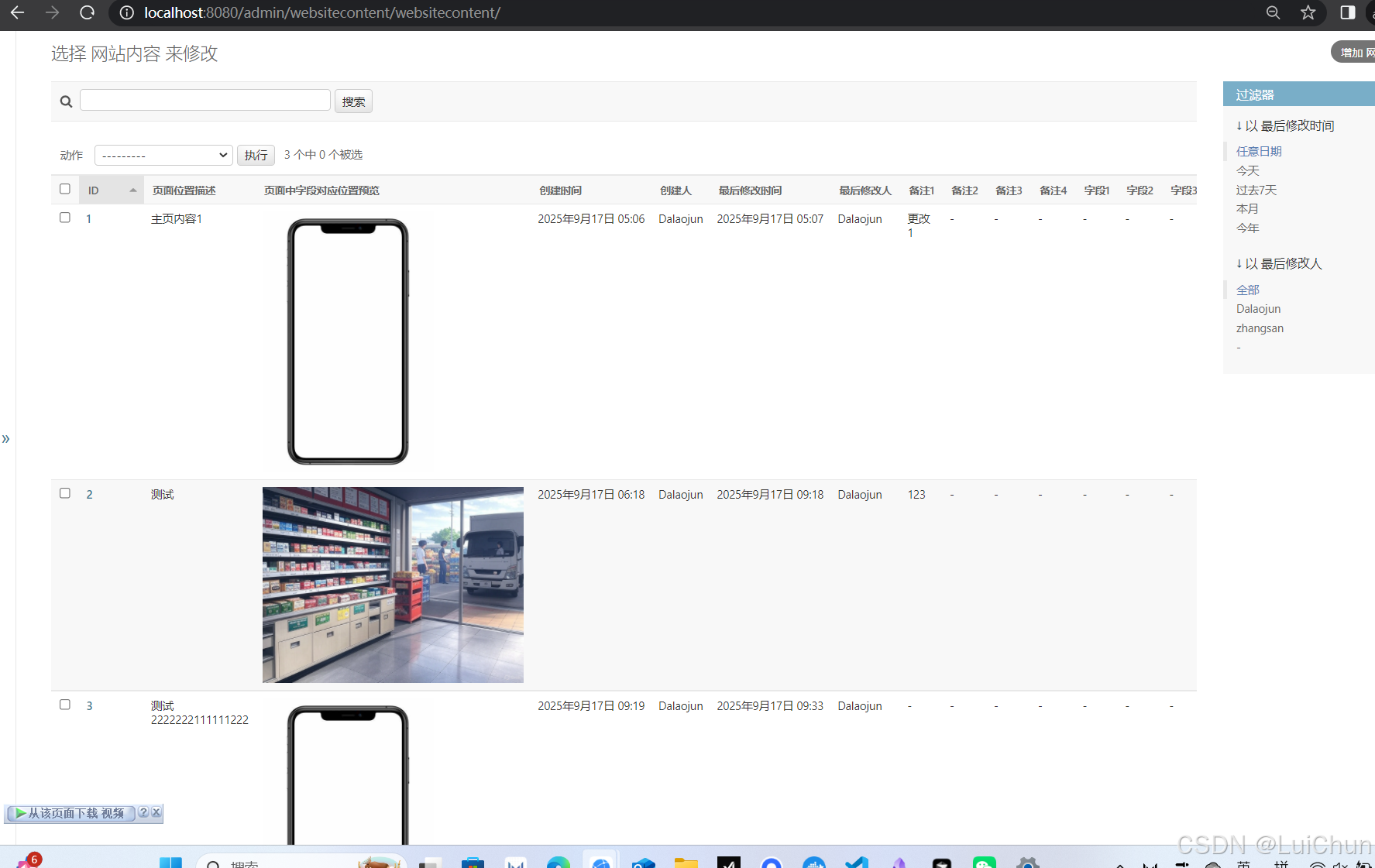Open record ID 3 link
Screen dimensions: 1375x868
pyautogui.click(x=89, y=706)
